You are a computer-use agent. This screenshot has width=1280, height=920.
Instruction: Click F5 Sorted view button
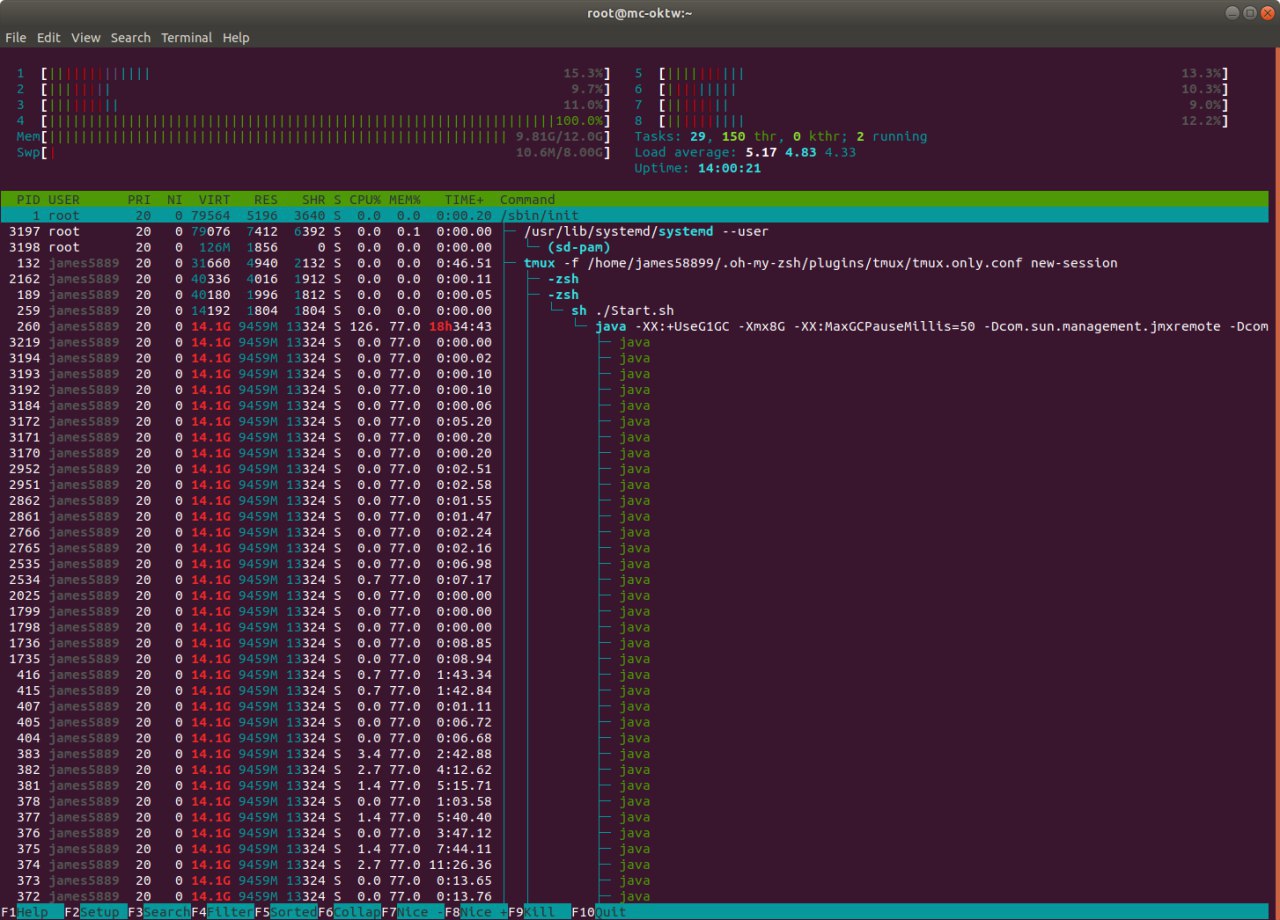tap(286, 912)
